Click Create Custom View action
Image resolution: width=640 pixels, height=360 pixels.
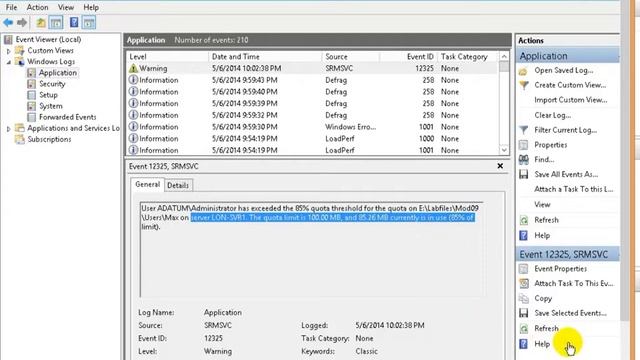pos(570,85)
